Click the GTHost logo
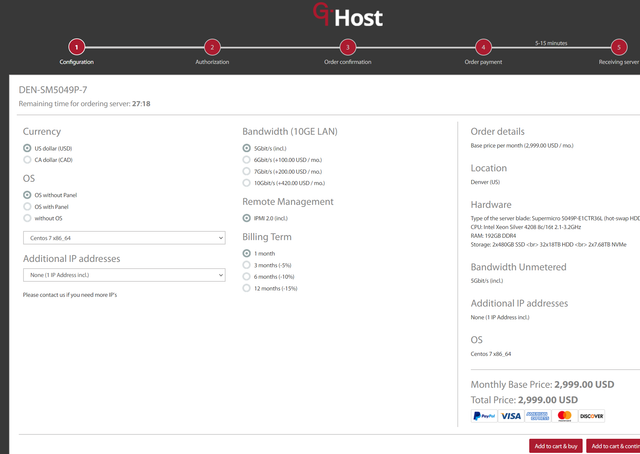This screenshot has width=640, height=454. pos(348,15)
